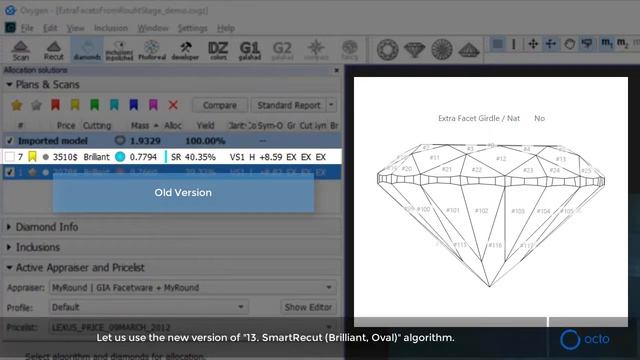Select the blue axis move tool

[x=551, y=43]
